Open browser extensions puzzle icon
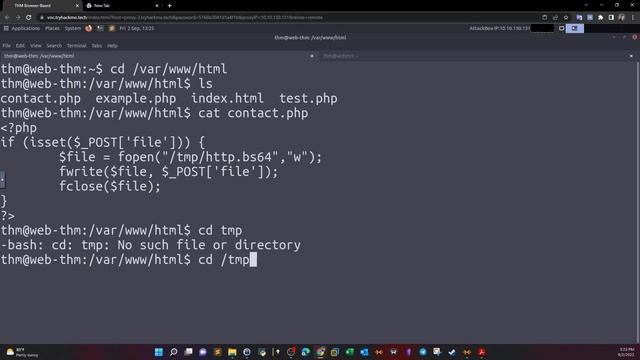The height and width of the screenshot is (360, 640). pyautogui.click(x=600, y=18)
